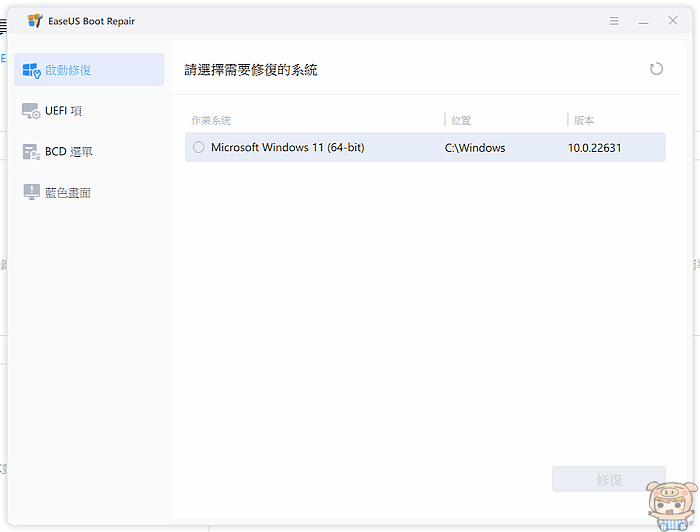Sort by the 作業系統 column header
700x532 pixels.
[211, 120]
